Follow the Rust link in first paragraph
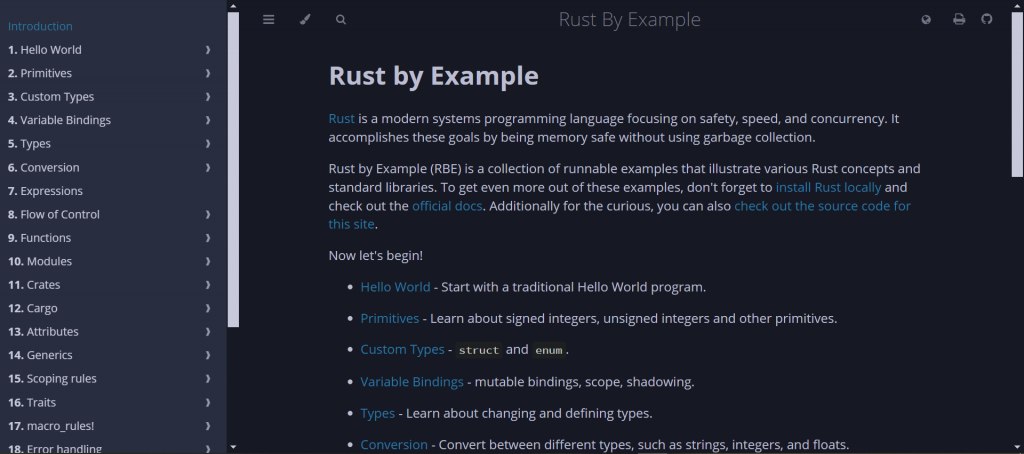 pyautogui.click(x=342, y=119)
